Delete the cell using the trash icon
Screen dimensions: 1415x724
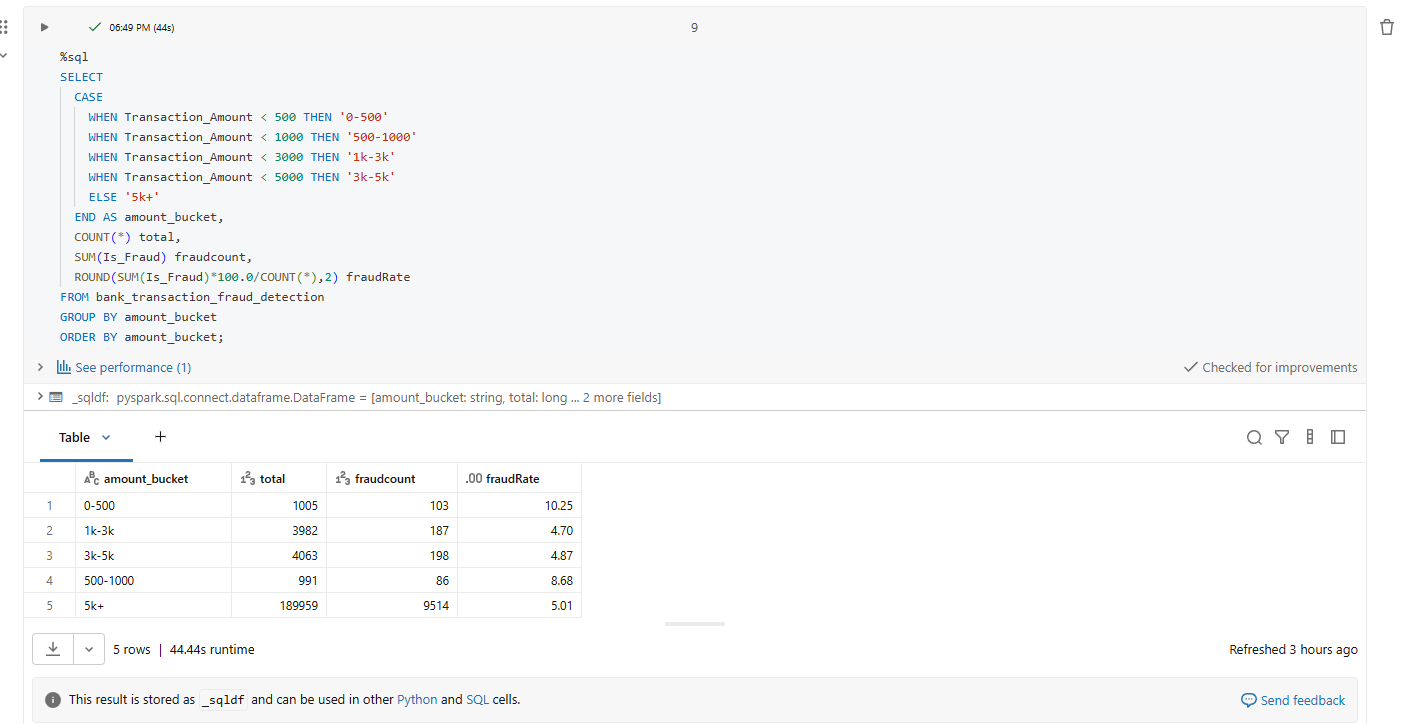click(x=1387, y=27)
